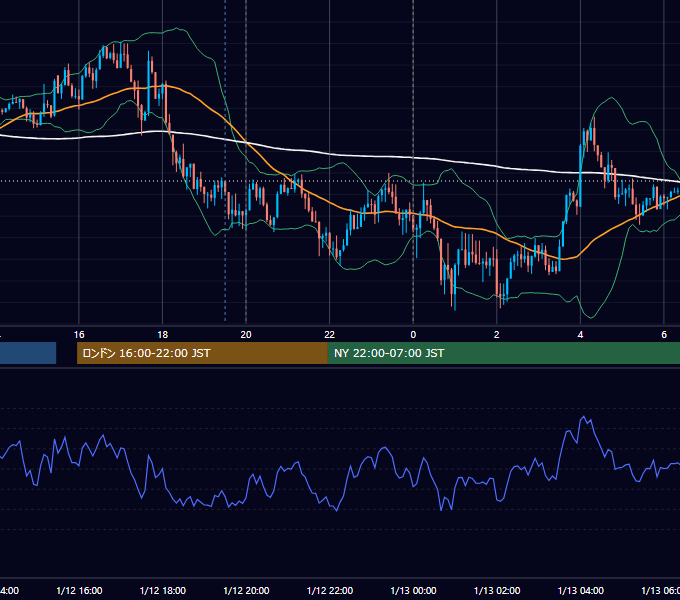Click the blue session bar left of ロンドン

click(28, 353)
